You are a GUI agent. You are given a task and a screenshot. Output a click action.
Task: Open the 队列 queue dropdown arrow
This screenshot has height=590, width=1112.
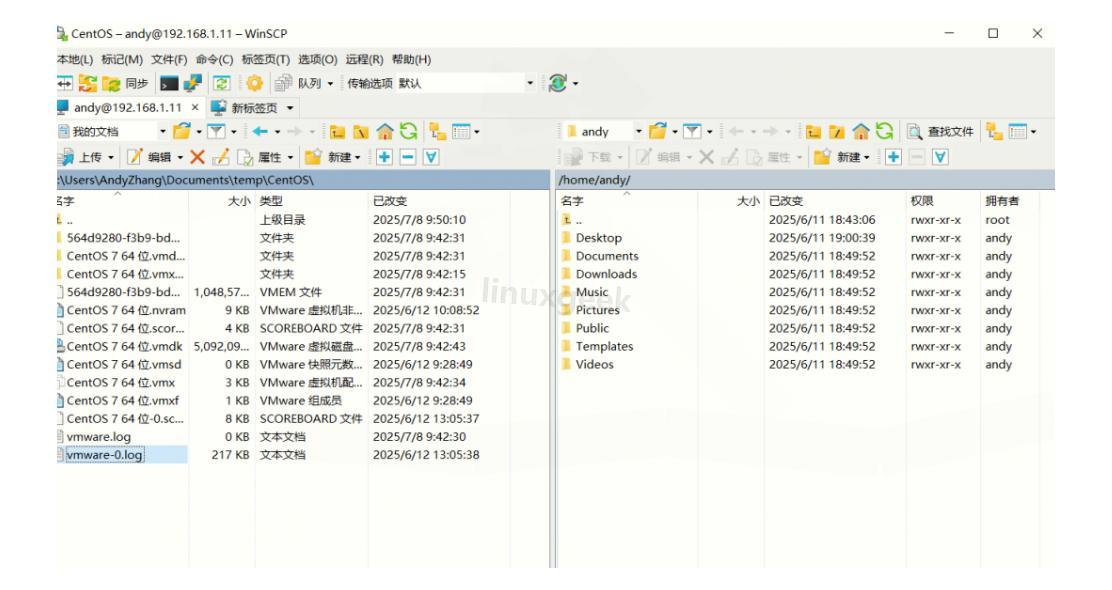(x=330, y=84)
